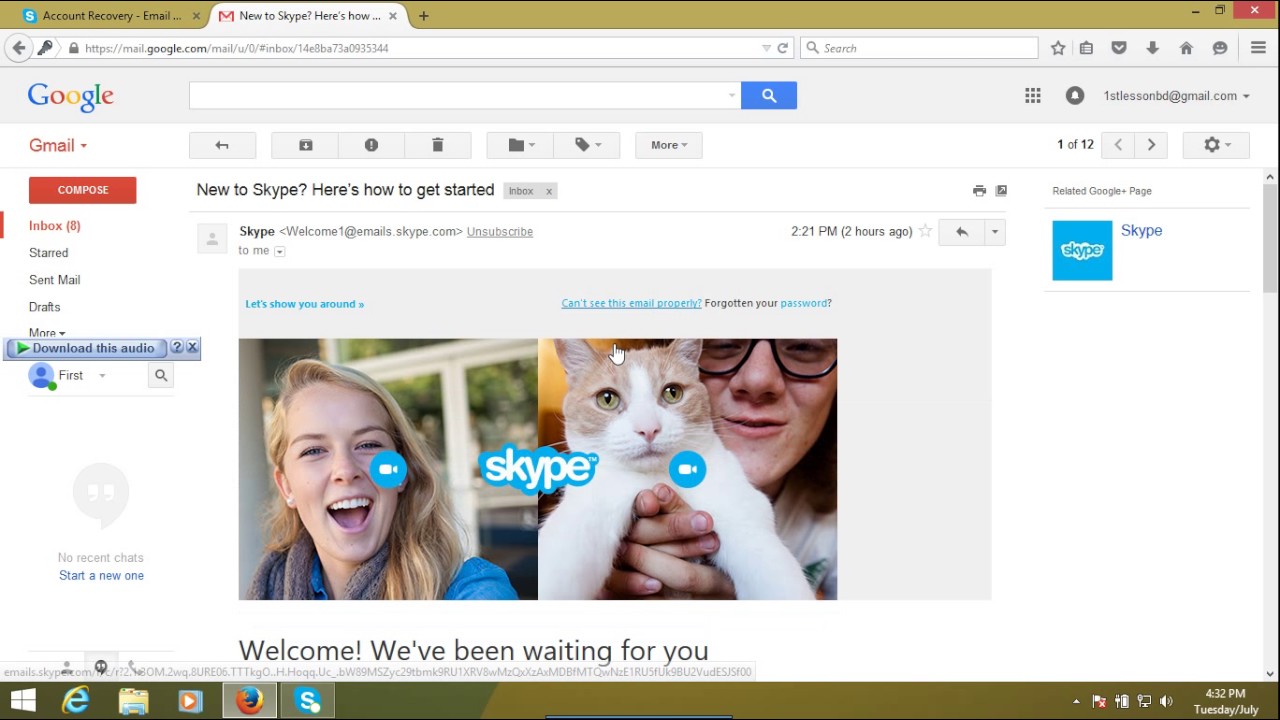Open chat status menu beside First
The image size is (1280, 720).
tap(102, 376)
